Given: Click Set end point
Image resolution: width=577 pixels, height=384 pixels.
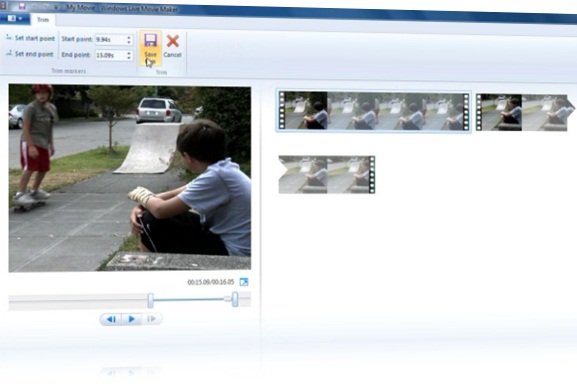Looking at the screenshot, I should tap(30, 54).
